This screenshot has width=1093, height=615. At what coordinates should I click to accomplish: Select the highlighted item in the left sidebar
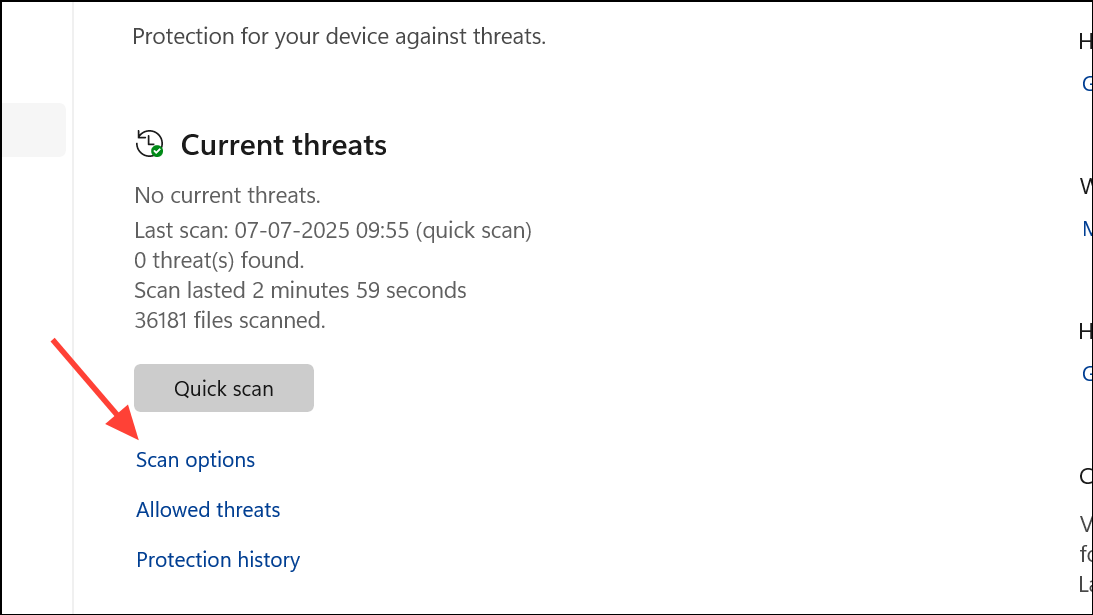click(33, 130)
